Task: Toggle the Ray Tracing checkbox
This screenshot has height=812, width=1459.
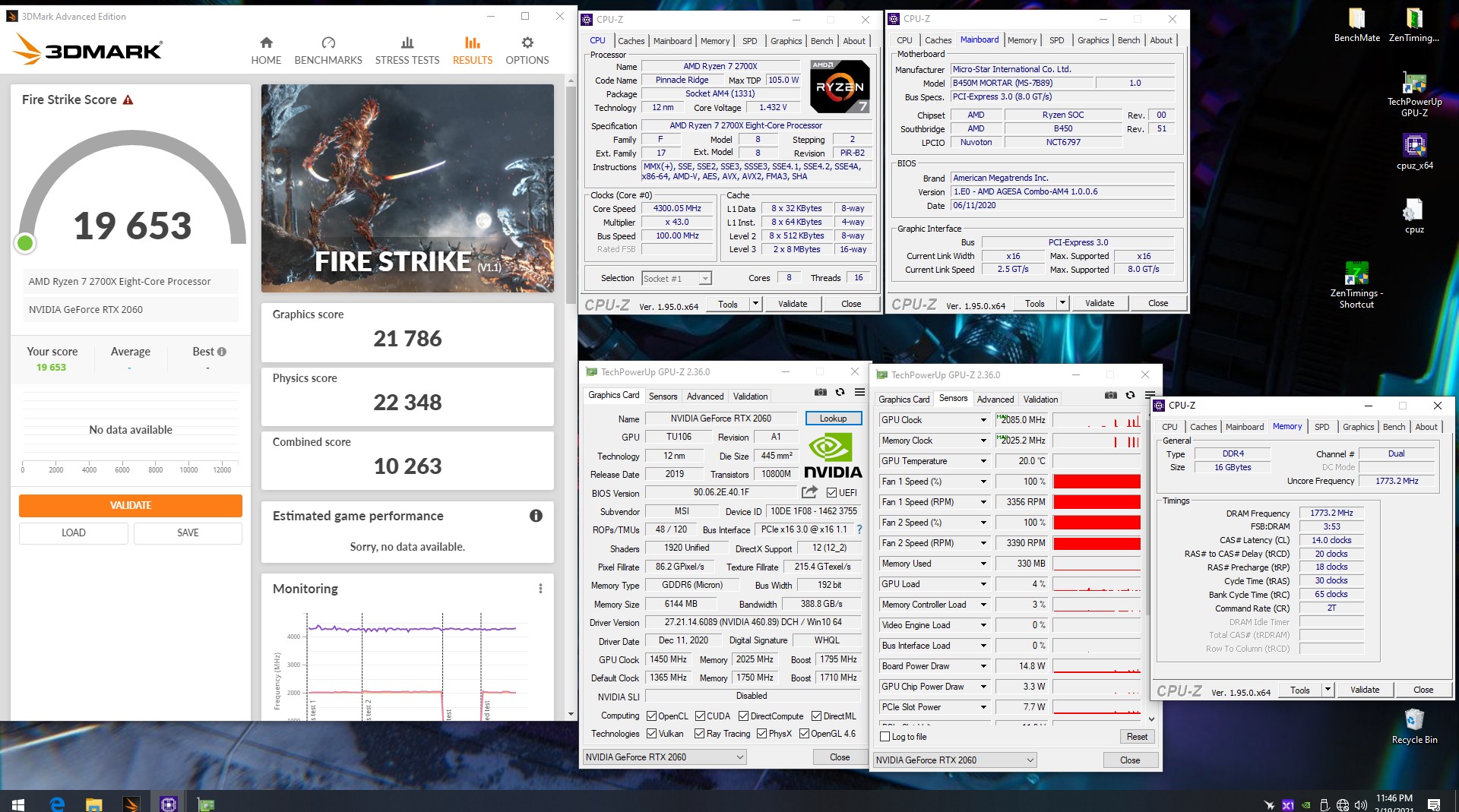Action: tap(700, 734)
